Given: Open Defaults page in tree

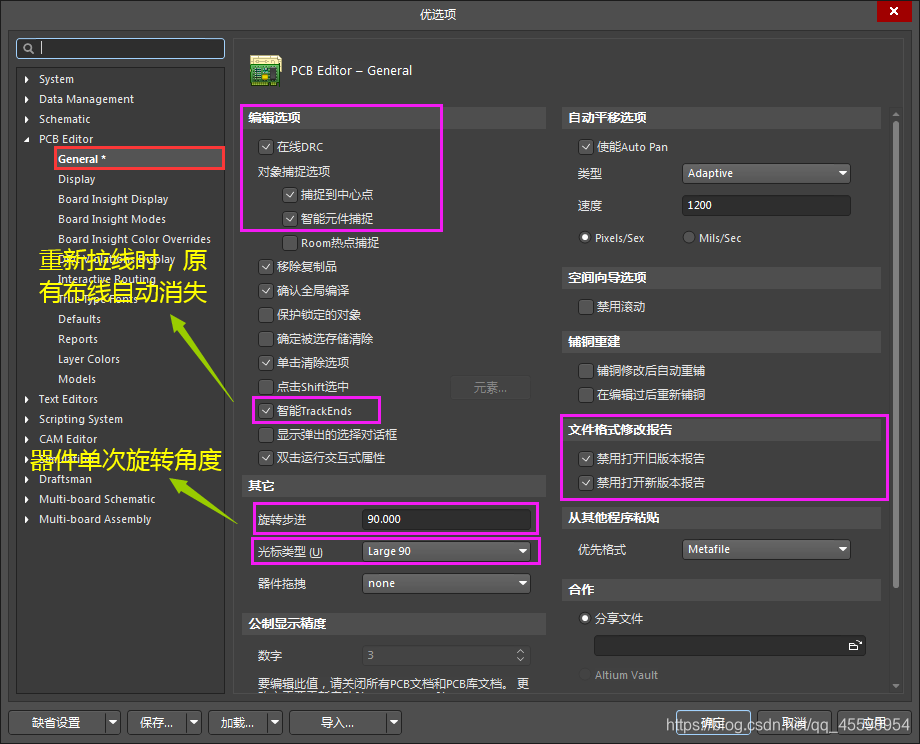Looking at the screenshot, I should [79, 319].
